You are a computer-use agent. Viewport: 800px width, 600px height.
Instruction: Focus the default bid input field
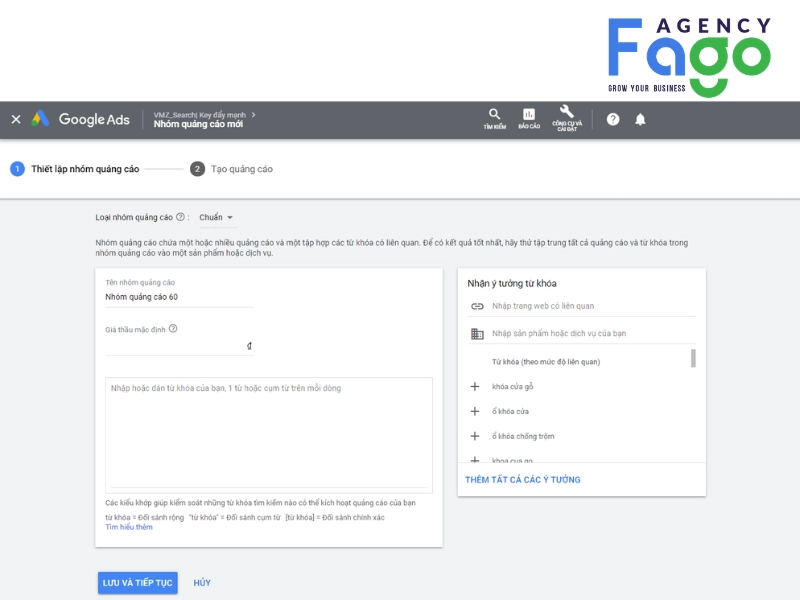click(x=179, y=346)
